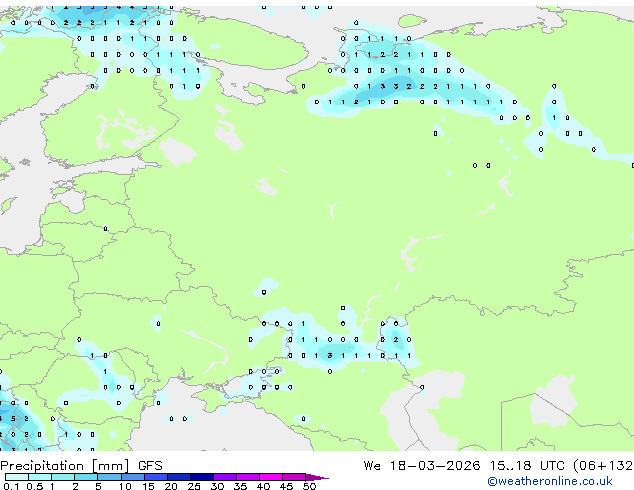Click the '45' legend scale label

click(x=286, y=486)
